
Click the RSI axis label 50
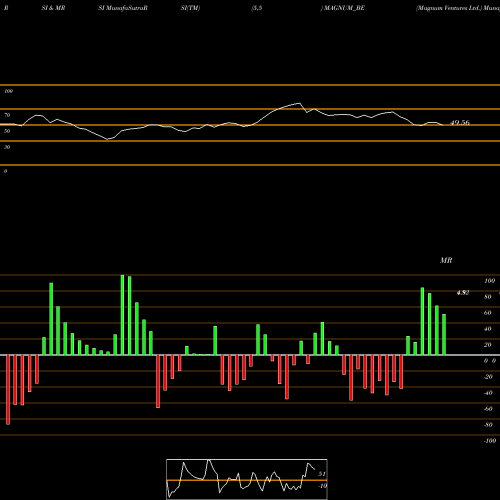pyautogui.click(x=7, y=131)
